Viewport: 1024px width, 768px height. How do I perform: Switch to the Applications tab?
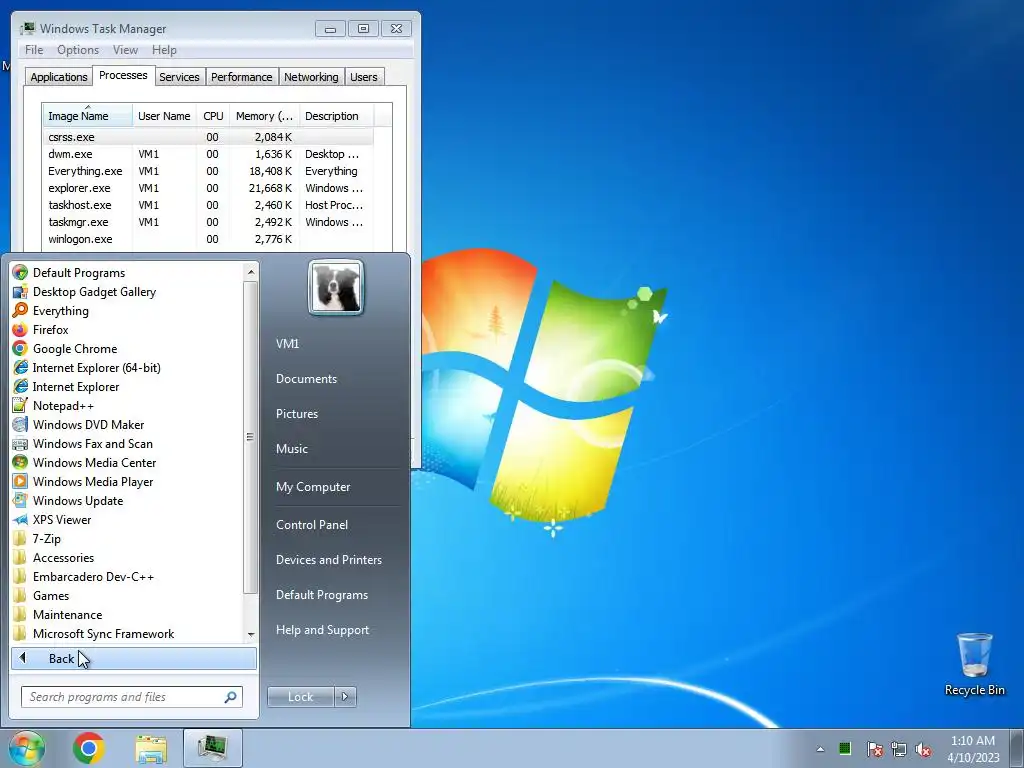59,77
